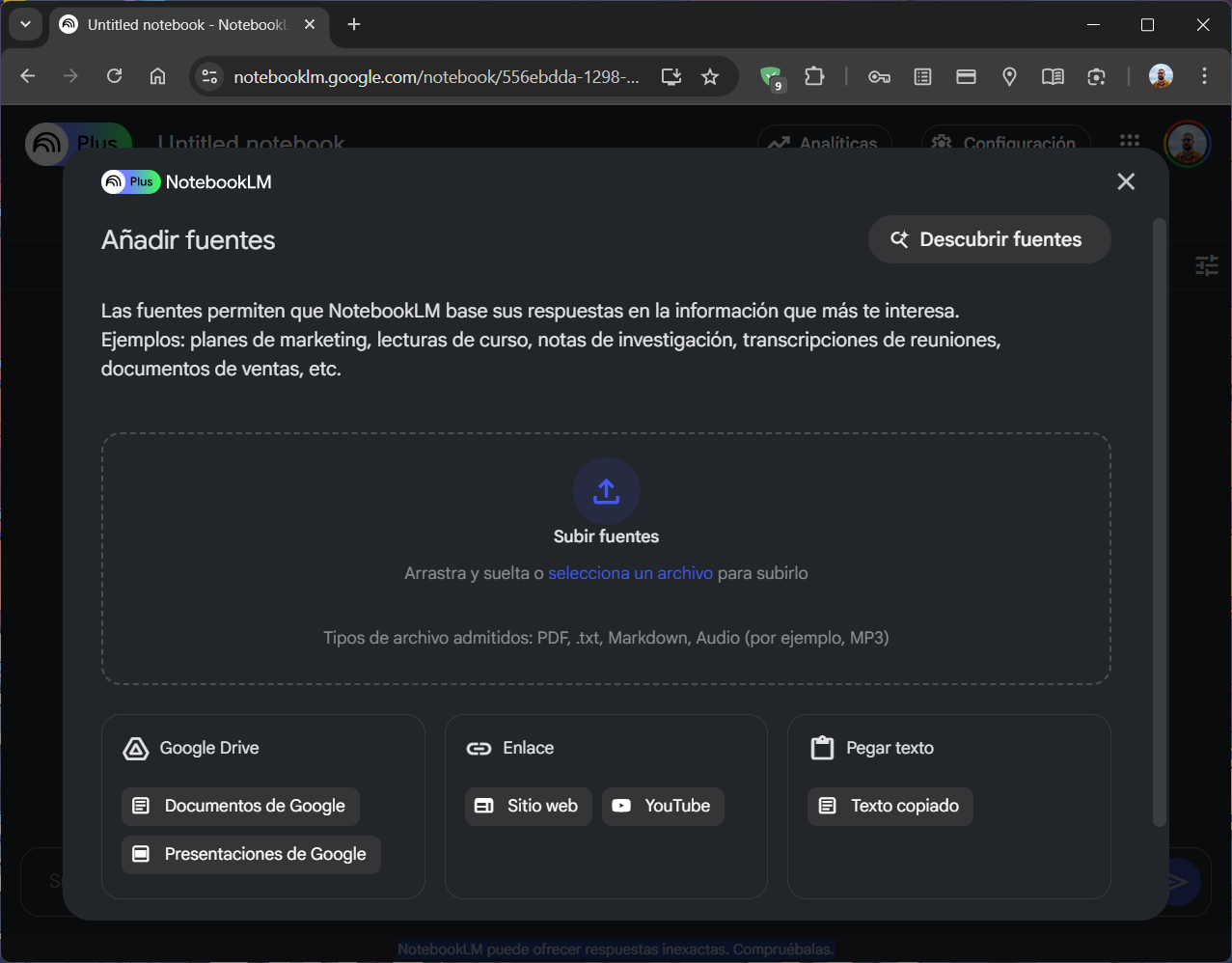
Task: Open the reading mode book icon
Action: point(1053,77)
